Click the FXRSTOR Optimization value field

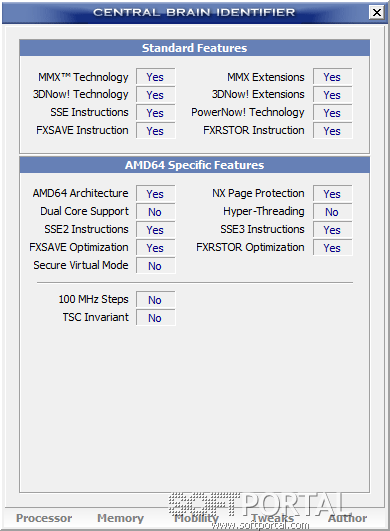pos(332,248)
